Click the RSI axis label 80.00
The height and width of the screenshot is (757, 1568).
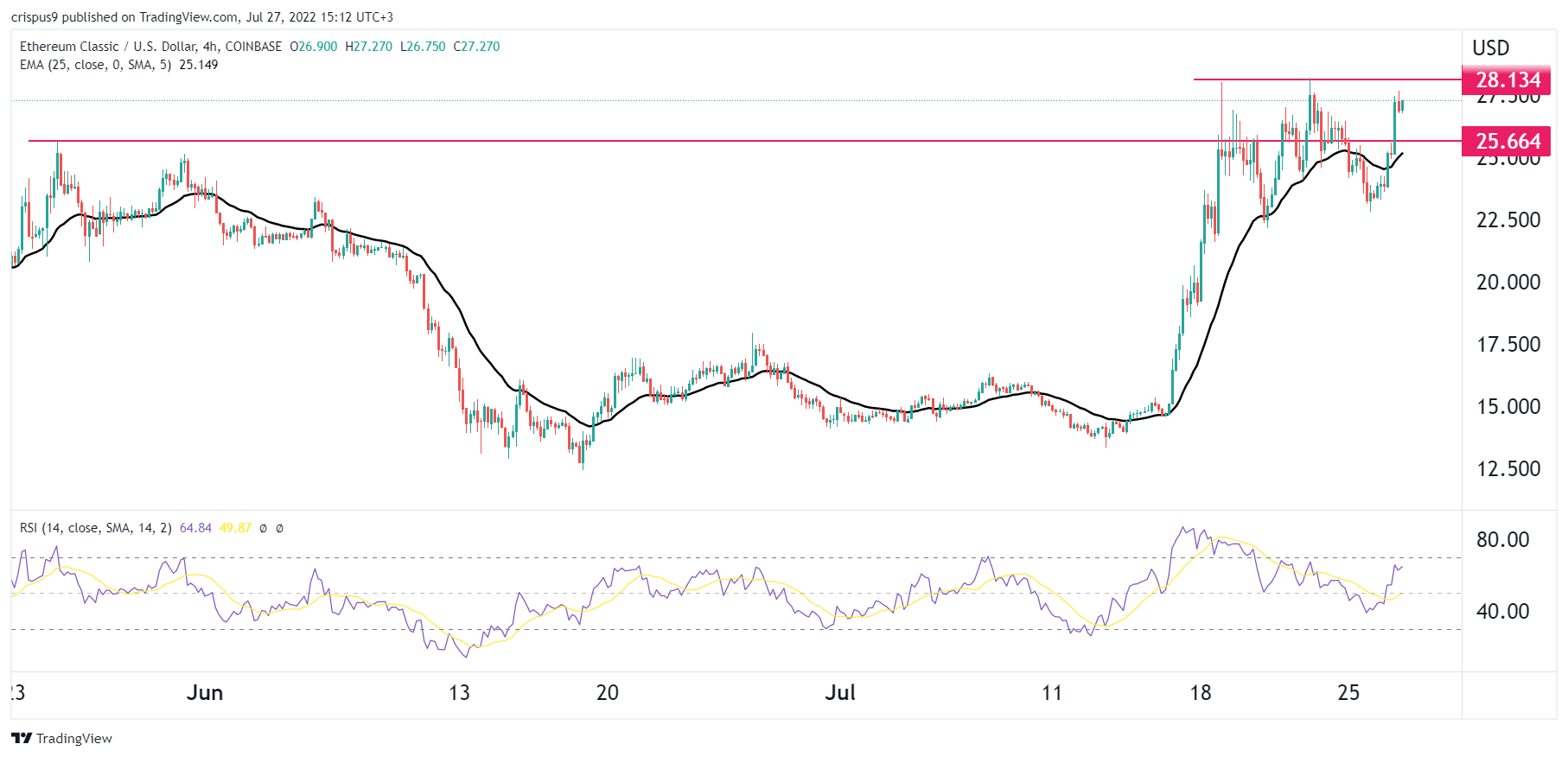[x=1503, y=540]
